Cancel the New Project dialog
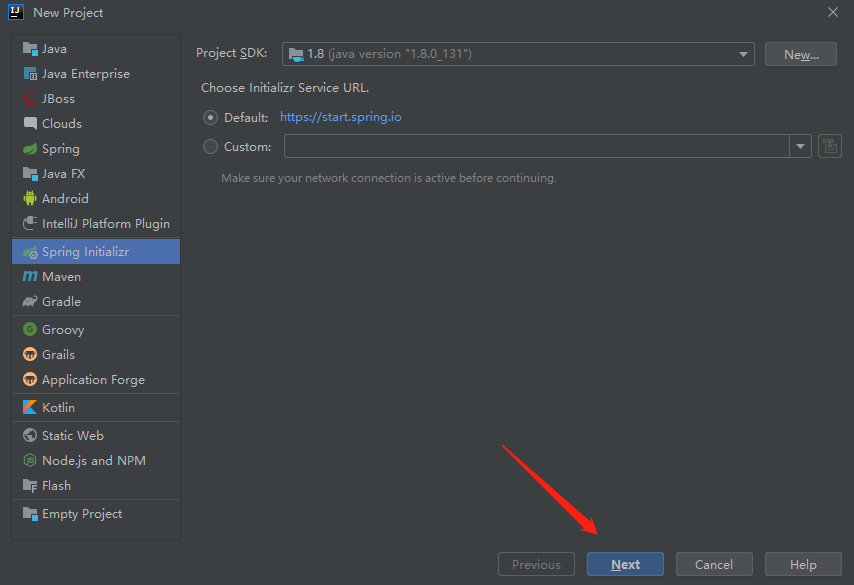The height and width of the screenshot is (585, 854). [713, 564]
